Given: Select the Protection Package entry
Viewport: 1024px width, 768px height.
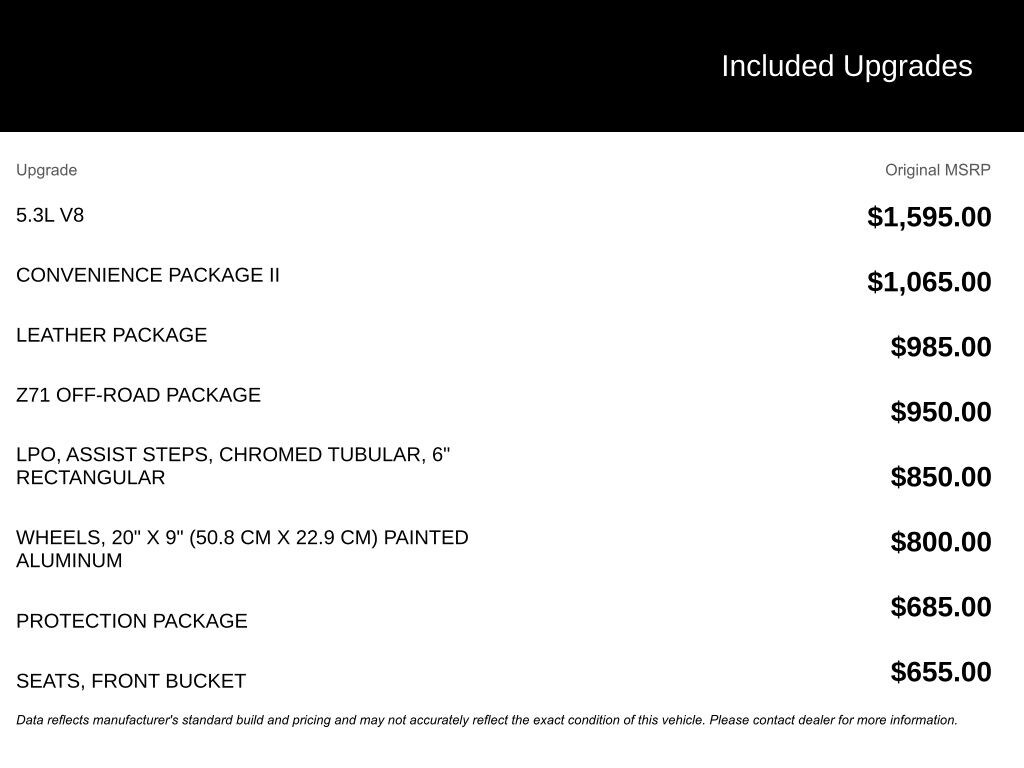Looking at the screenshot, I should pyautogui.click(x=132, y=621).
